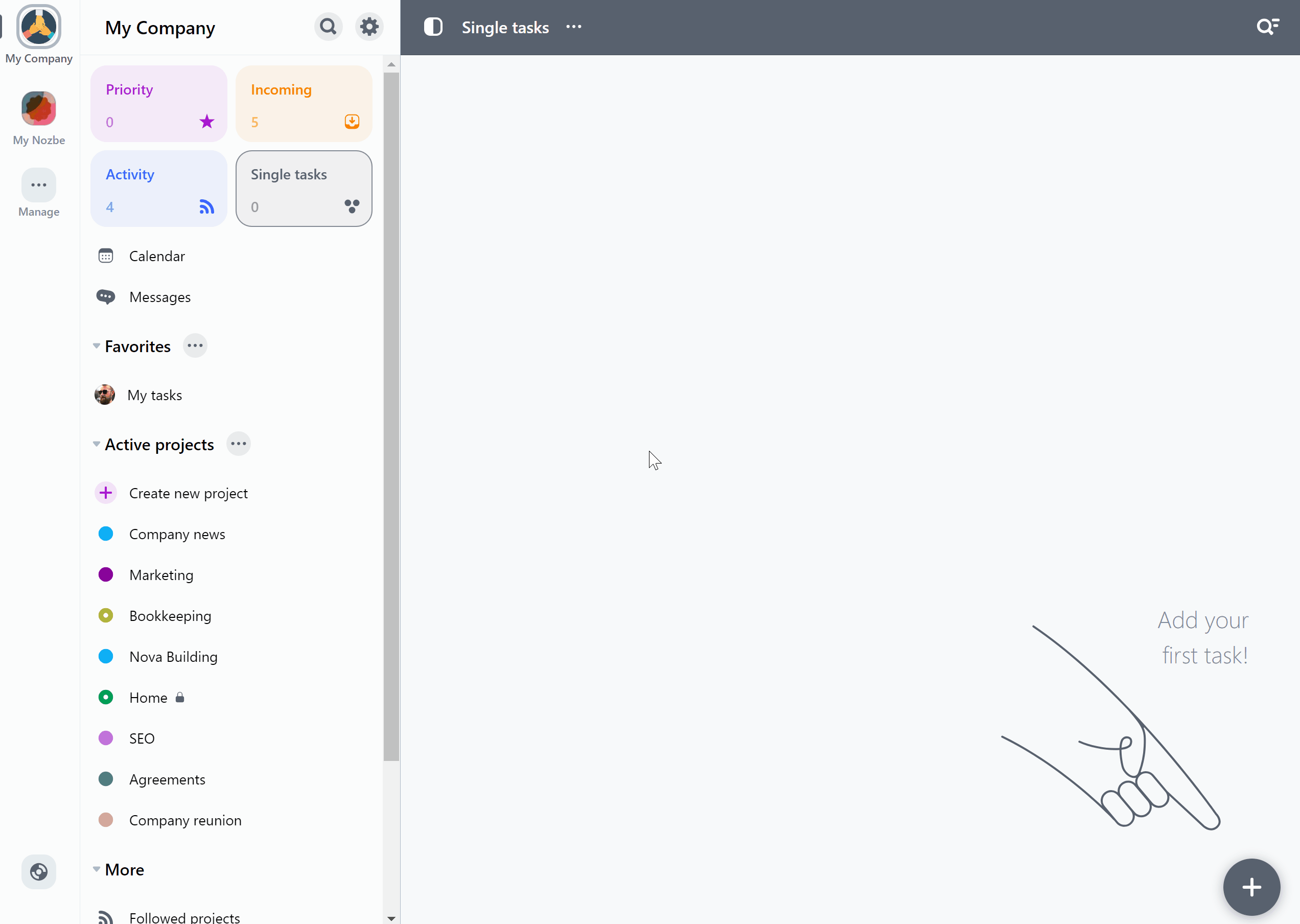Scroll down the projects list
Screen dimensions: 1300x924
point(391,916)
